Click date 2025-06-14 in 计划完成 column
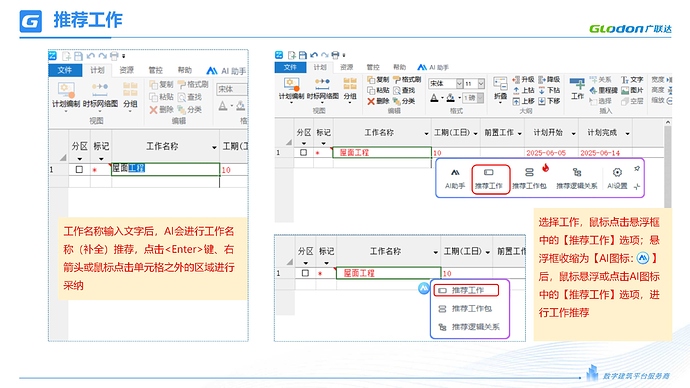This screenshot has width=690, height=388. (600, 153)
